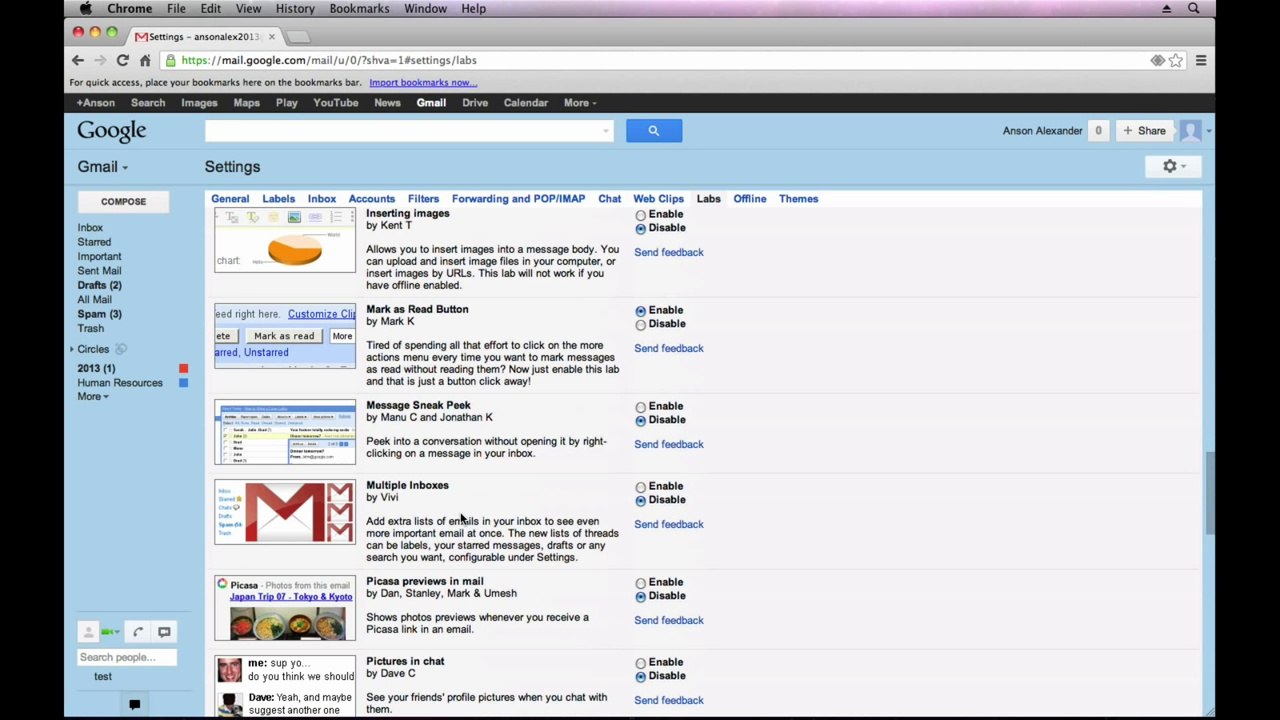Click the user profile avatar
The height and width of the screenshot is (720, 1280).
click(x=1190, y=130)
